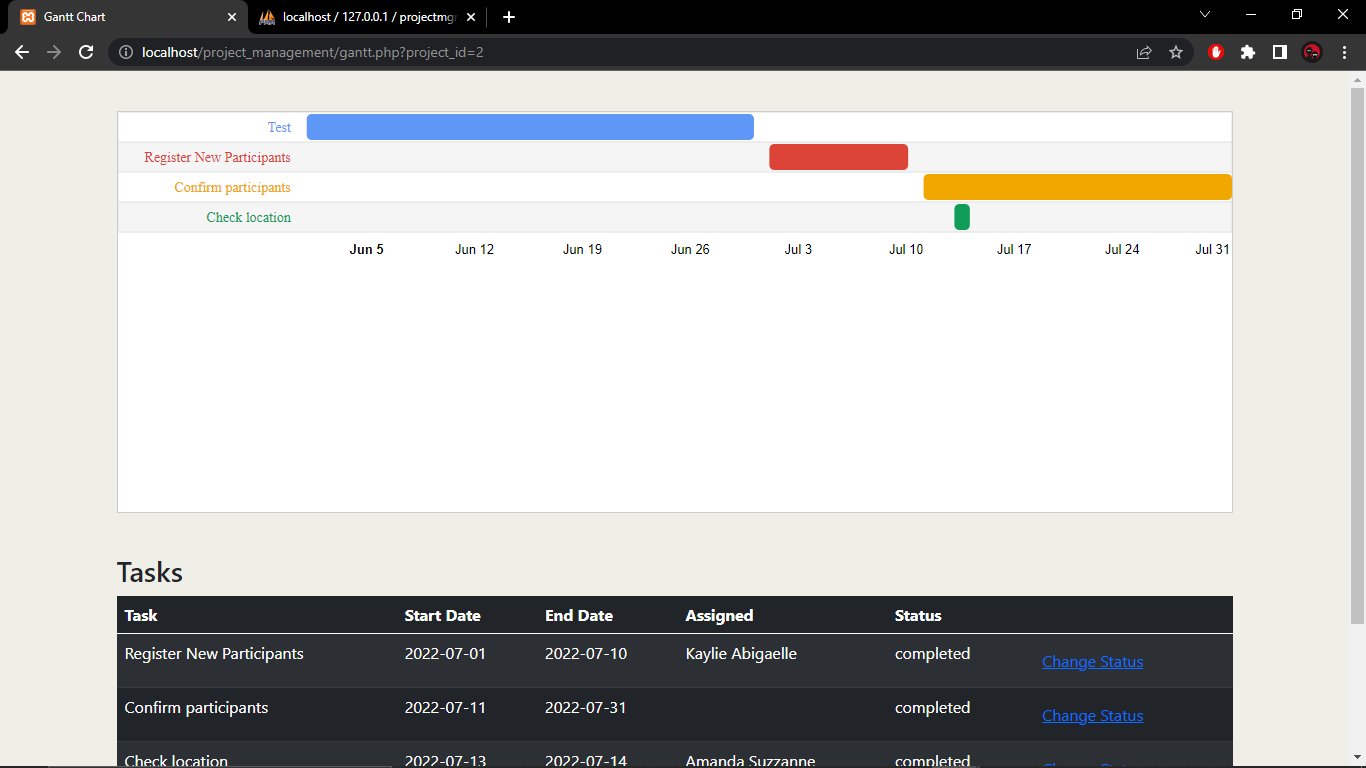
Task: Open the tab search chevron dropdown
Action: 1205,15
